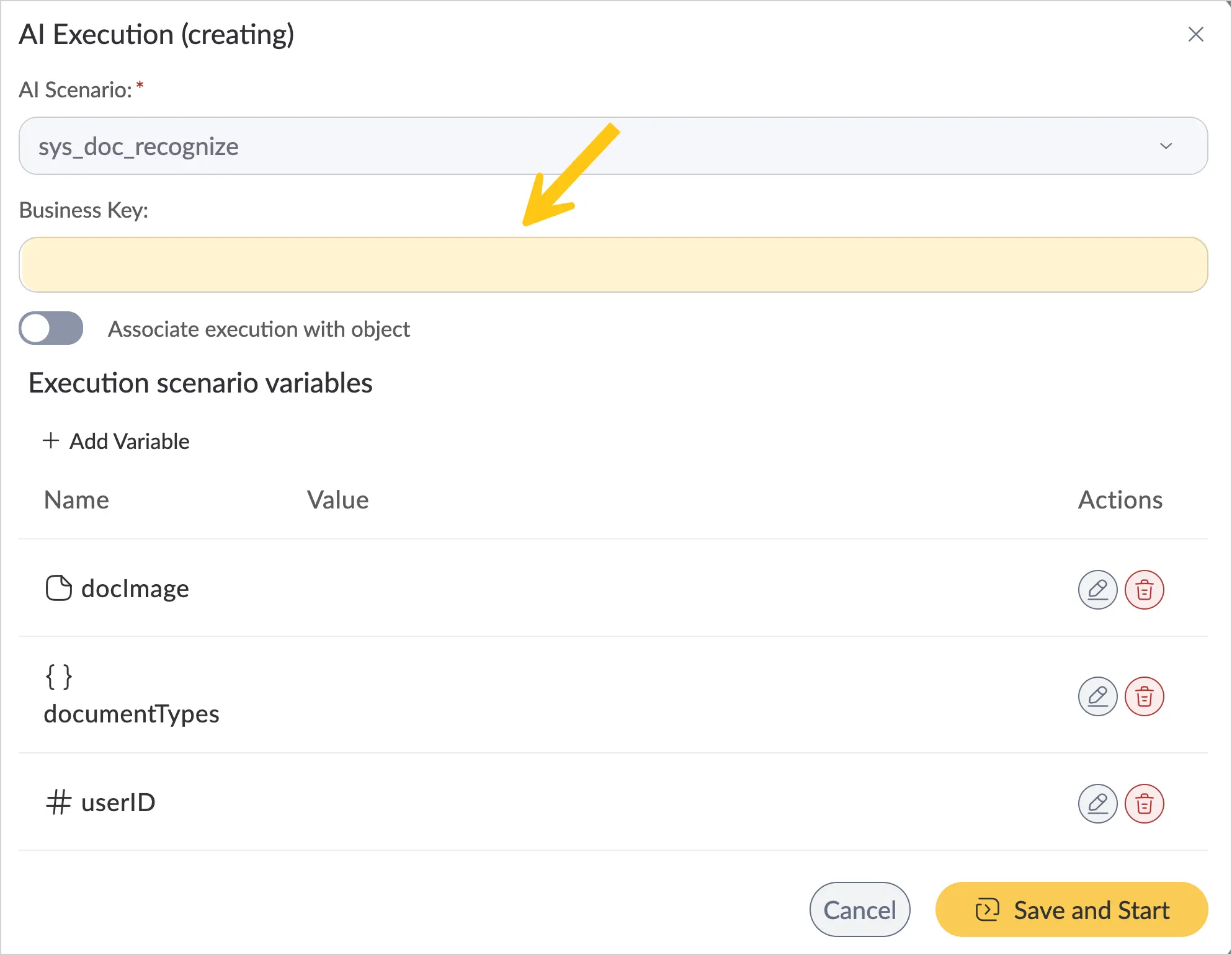Focus the Business Key input field
1232x955 pixels.
(x=613, y=265)
